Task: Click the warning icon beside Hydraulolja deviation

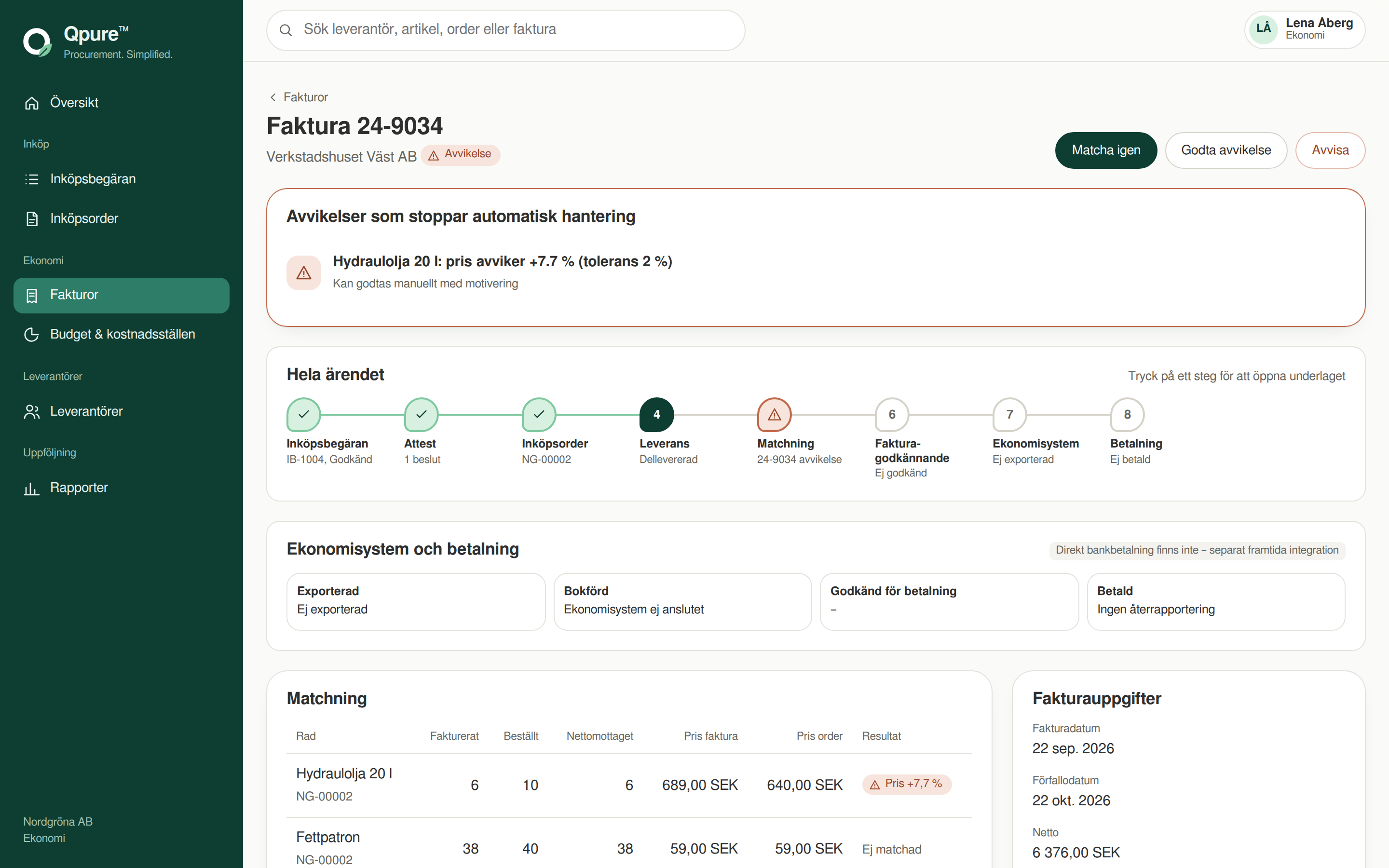Action: coord(304,272)
